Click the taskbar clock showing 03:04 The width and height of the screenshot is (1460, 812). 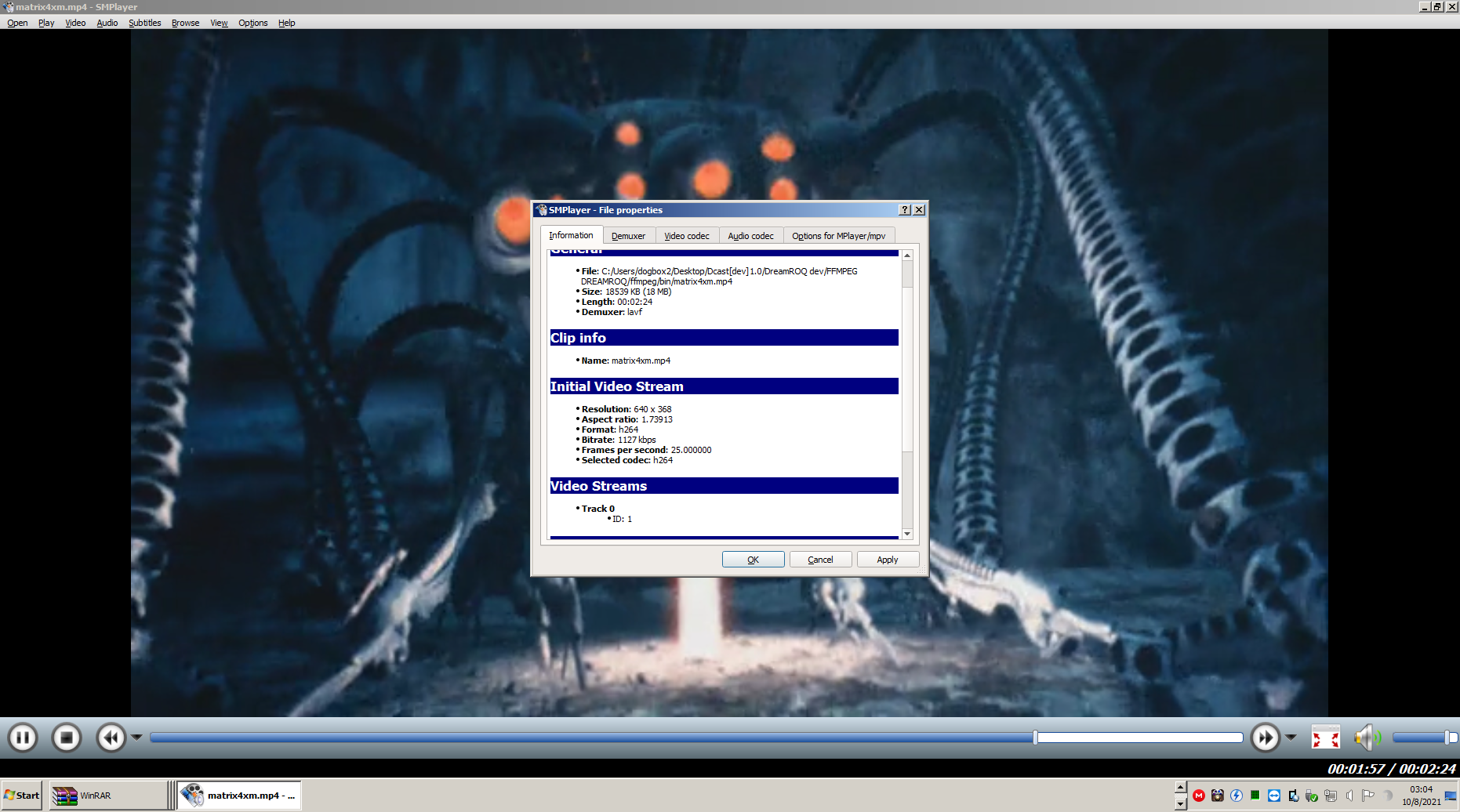click(1421, 796)
